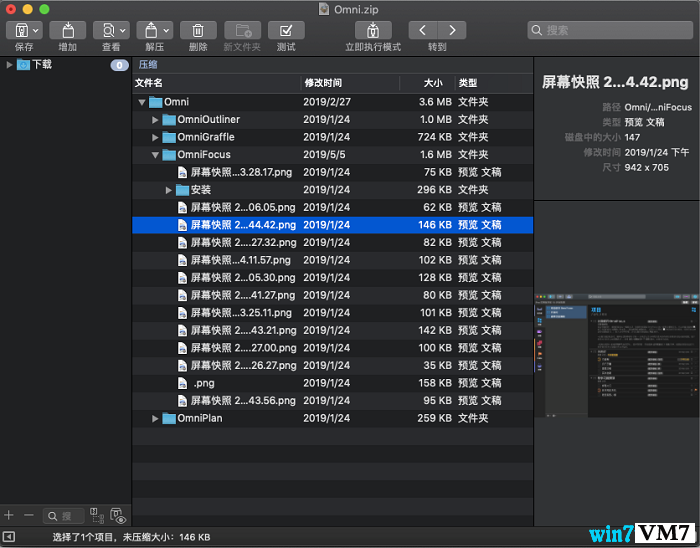Click the 删除 (Delete) trash icon
This screenshot has width=700, height=548.
[x=198, y=30]
